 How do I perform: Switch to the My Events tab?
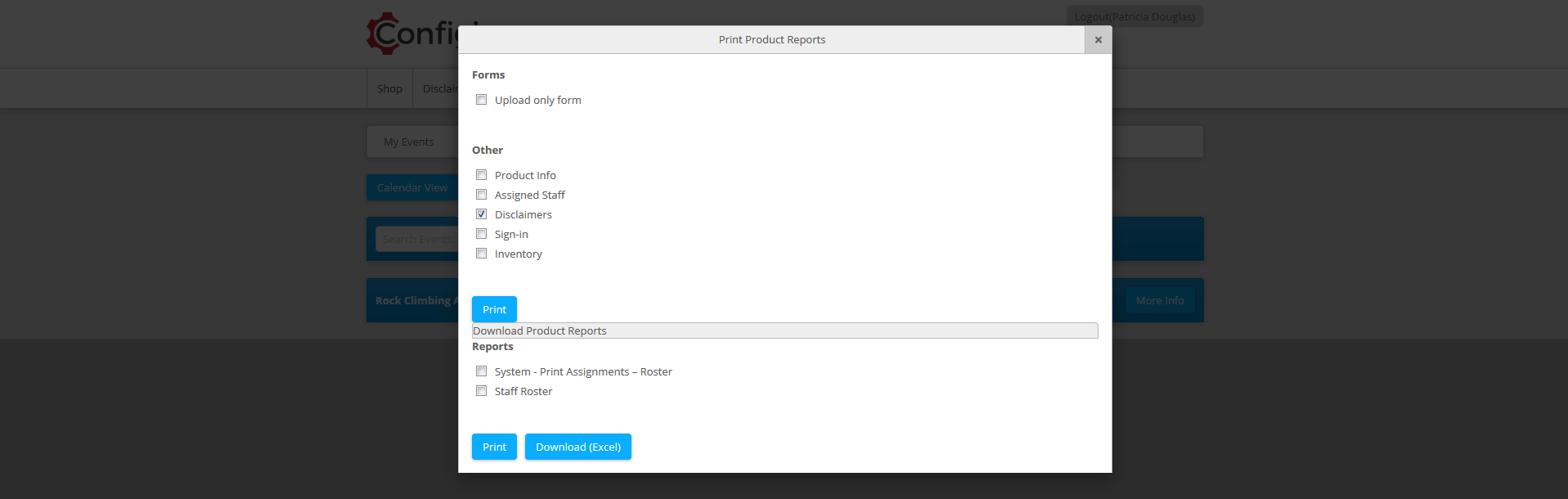pyautogui.click(x=409, y=142)
